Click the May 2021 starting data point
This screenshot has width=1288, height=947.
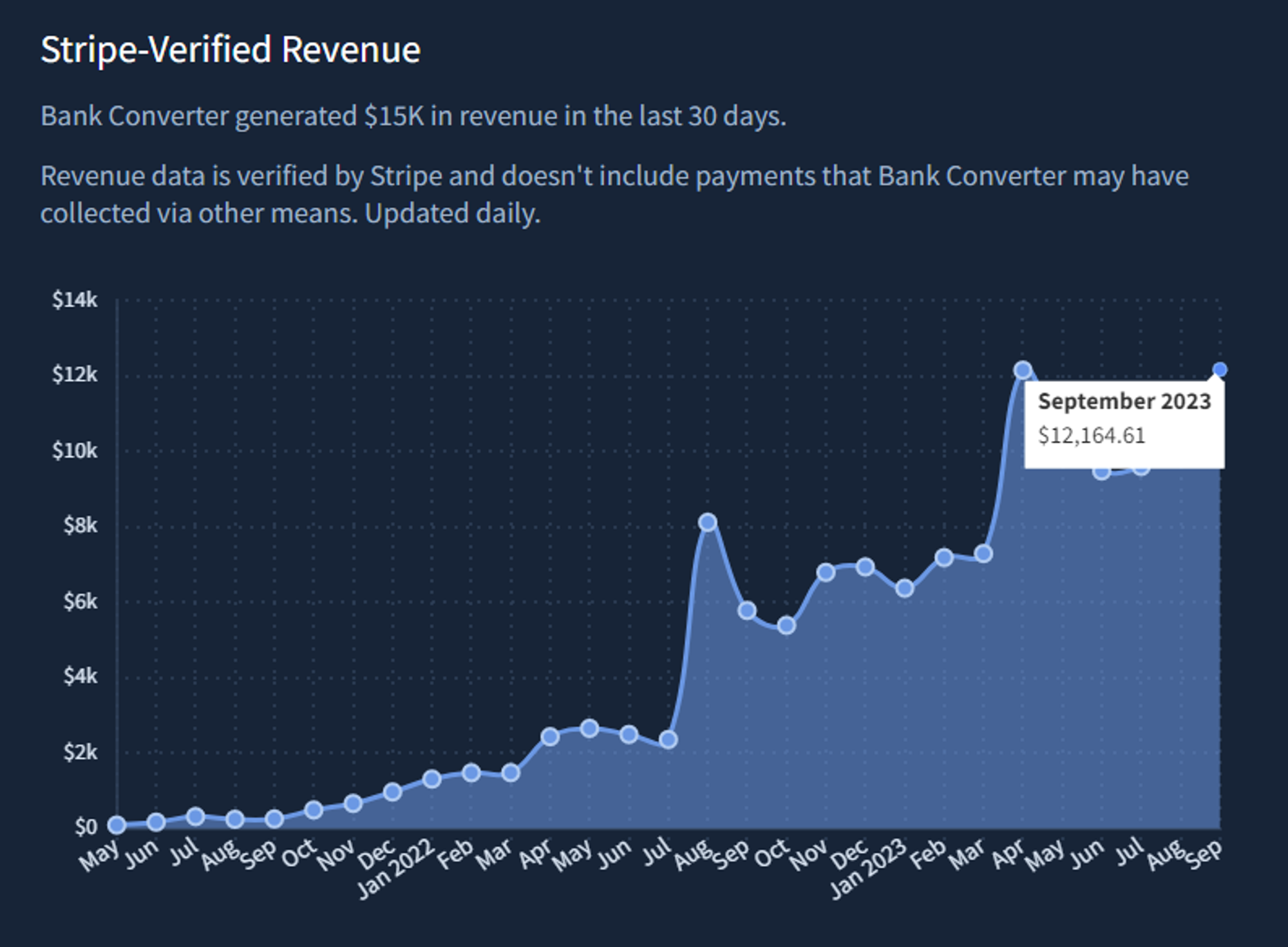tap(117, 825)
